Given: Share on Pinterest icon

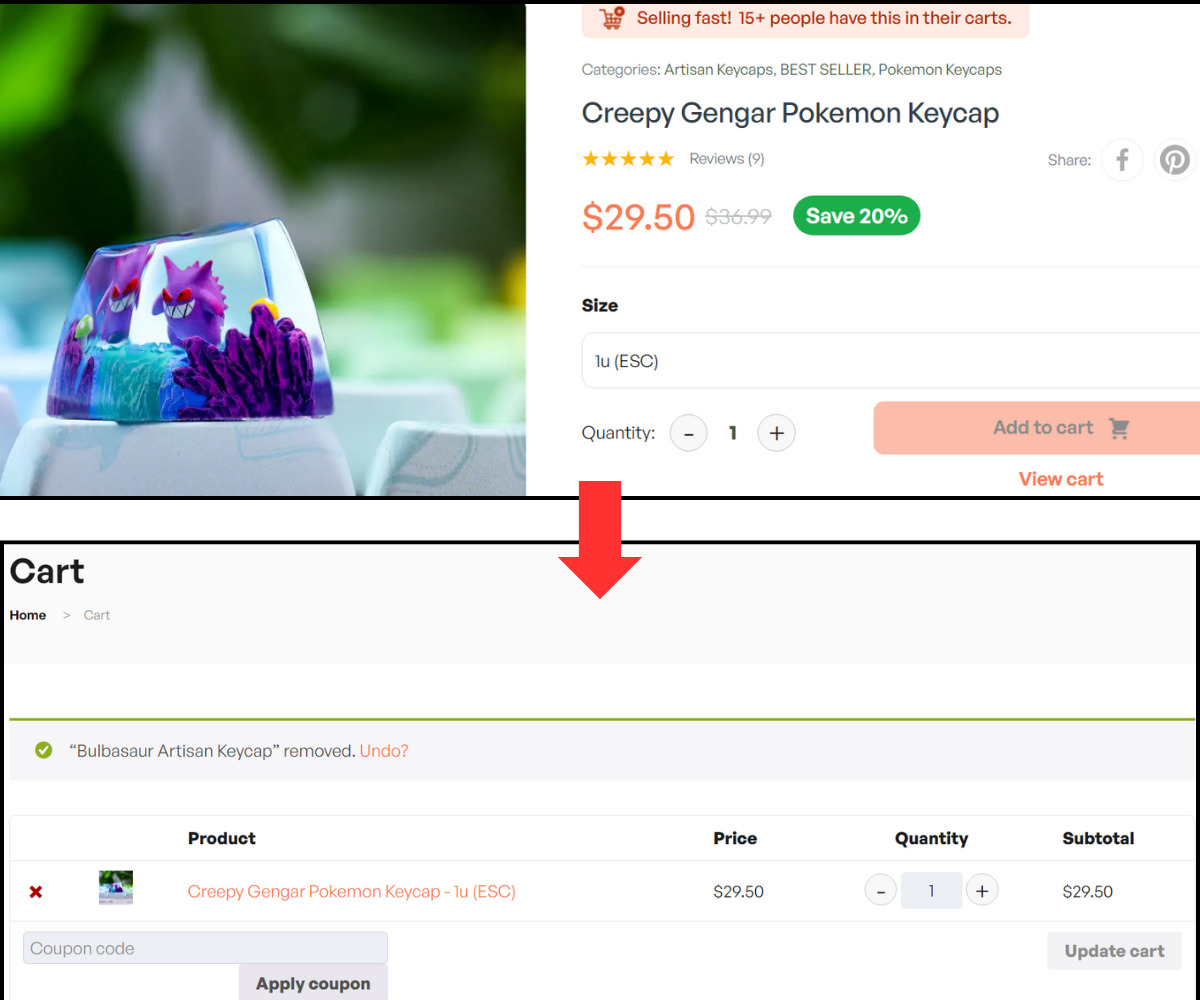Looking at the screenshot, I should [x=1175, y=160].
